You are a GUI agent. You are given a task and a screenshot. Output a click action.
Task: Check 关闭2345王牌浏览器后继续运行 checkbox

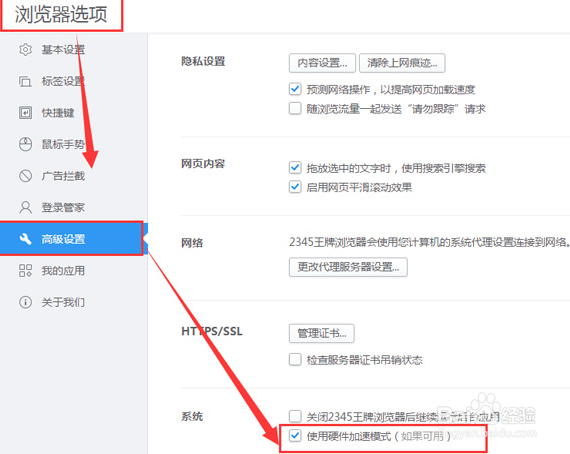point(295,416)
